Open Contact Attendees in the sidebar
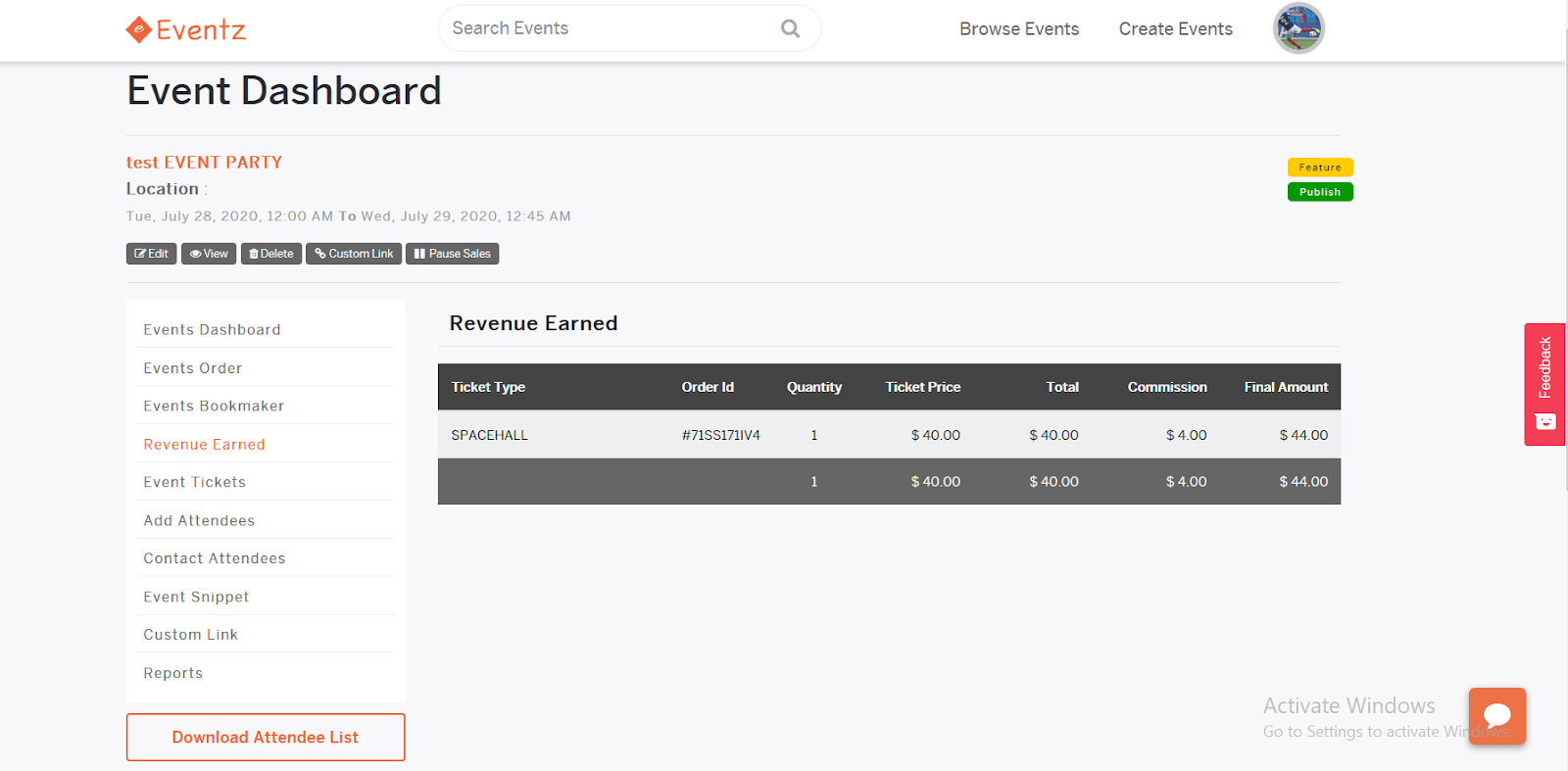1568x771 pixels. [215, 558]
